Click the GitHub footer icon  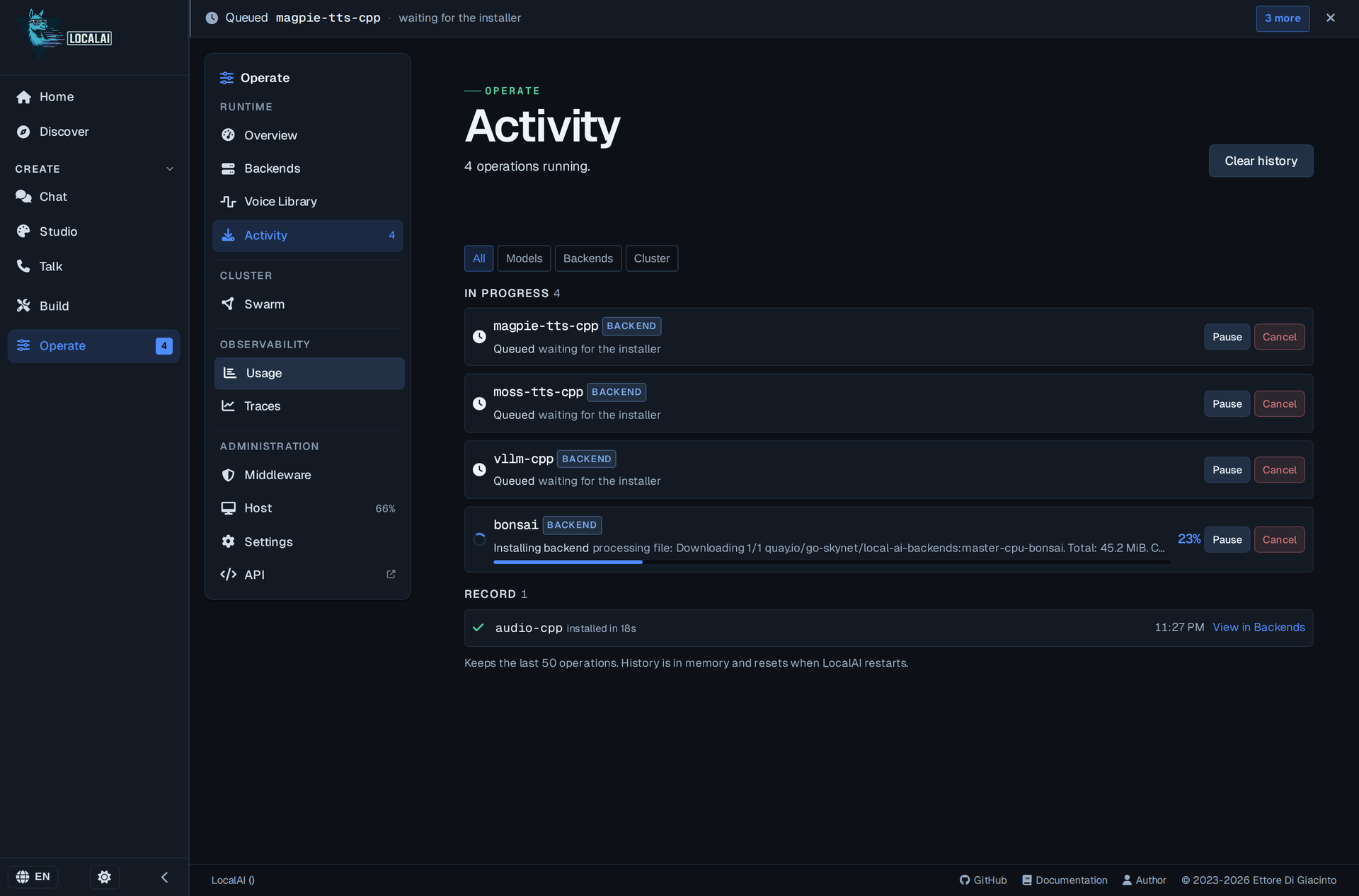pyautogui.click(x=964, y=880)
